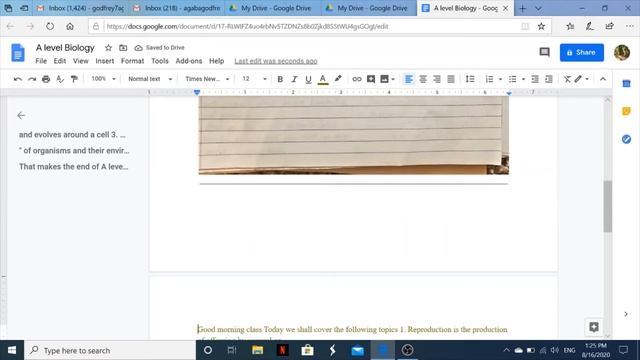Switch to Inbox (218) Gmail tab

pyautogui.click(x=177, y=8)
